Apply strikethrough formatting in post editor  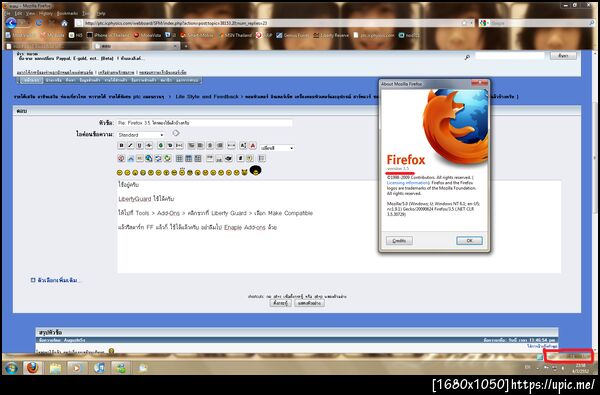click(x=149, y=145)
